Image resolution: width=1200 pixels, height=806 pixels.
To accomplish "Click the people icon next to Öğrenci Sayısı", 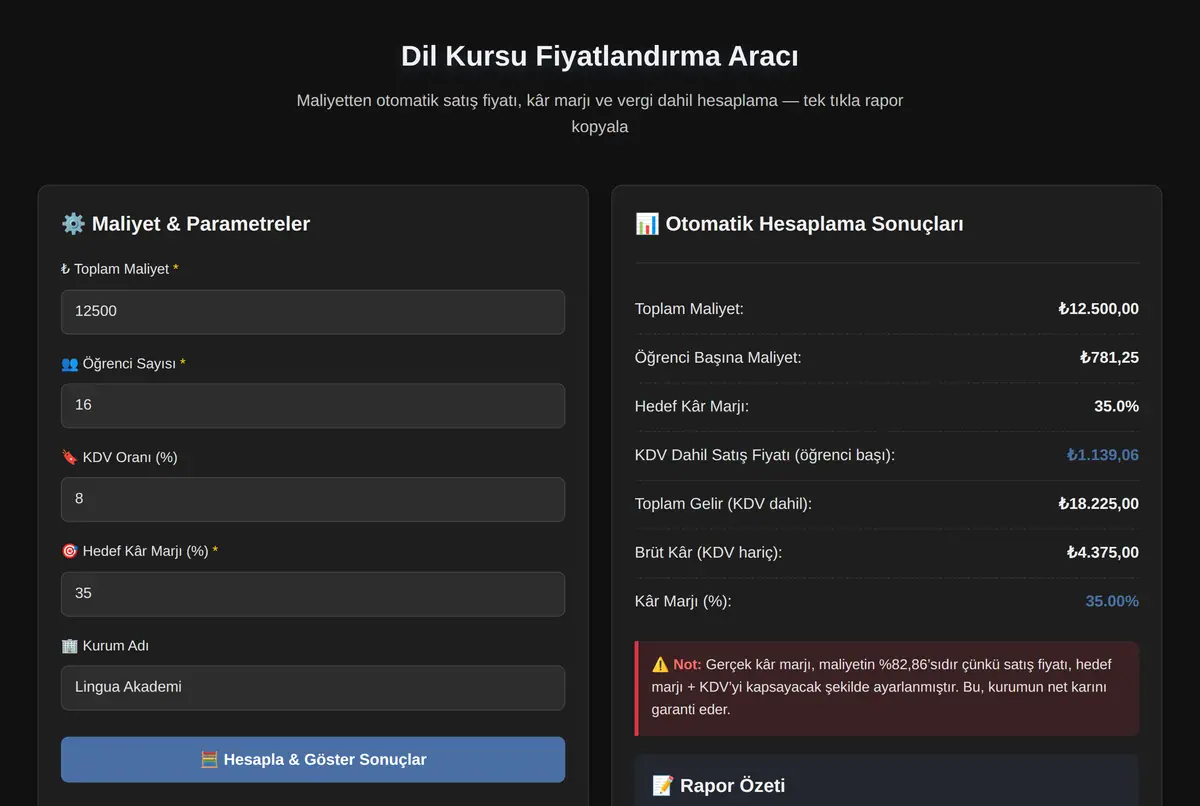I will [x=69, y=364].
